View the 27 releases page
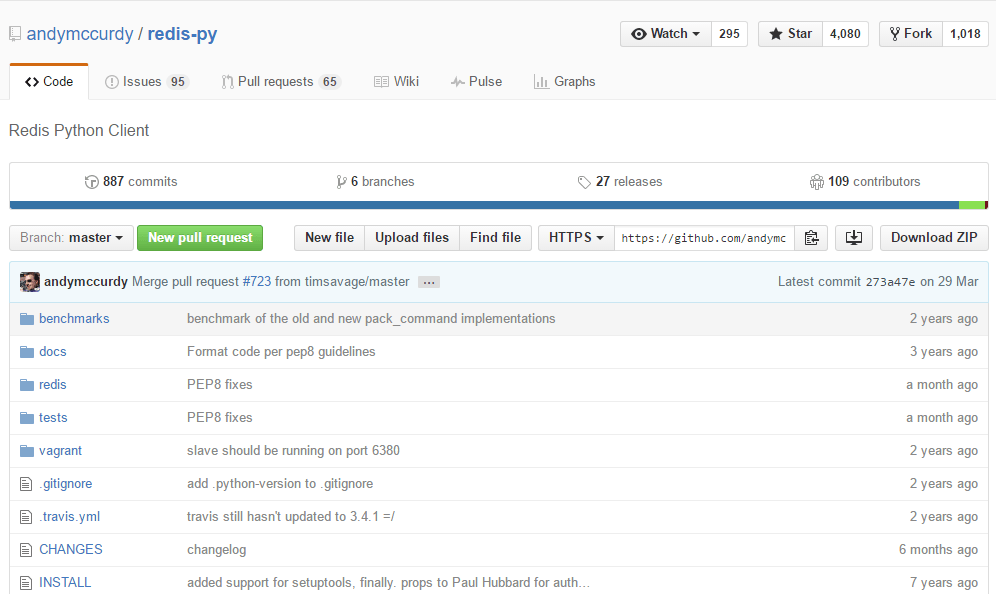This screenshot has height=594, width=996. pyautogui.click(x=619, y=182)
